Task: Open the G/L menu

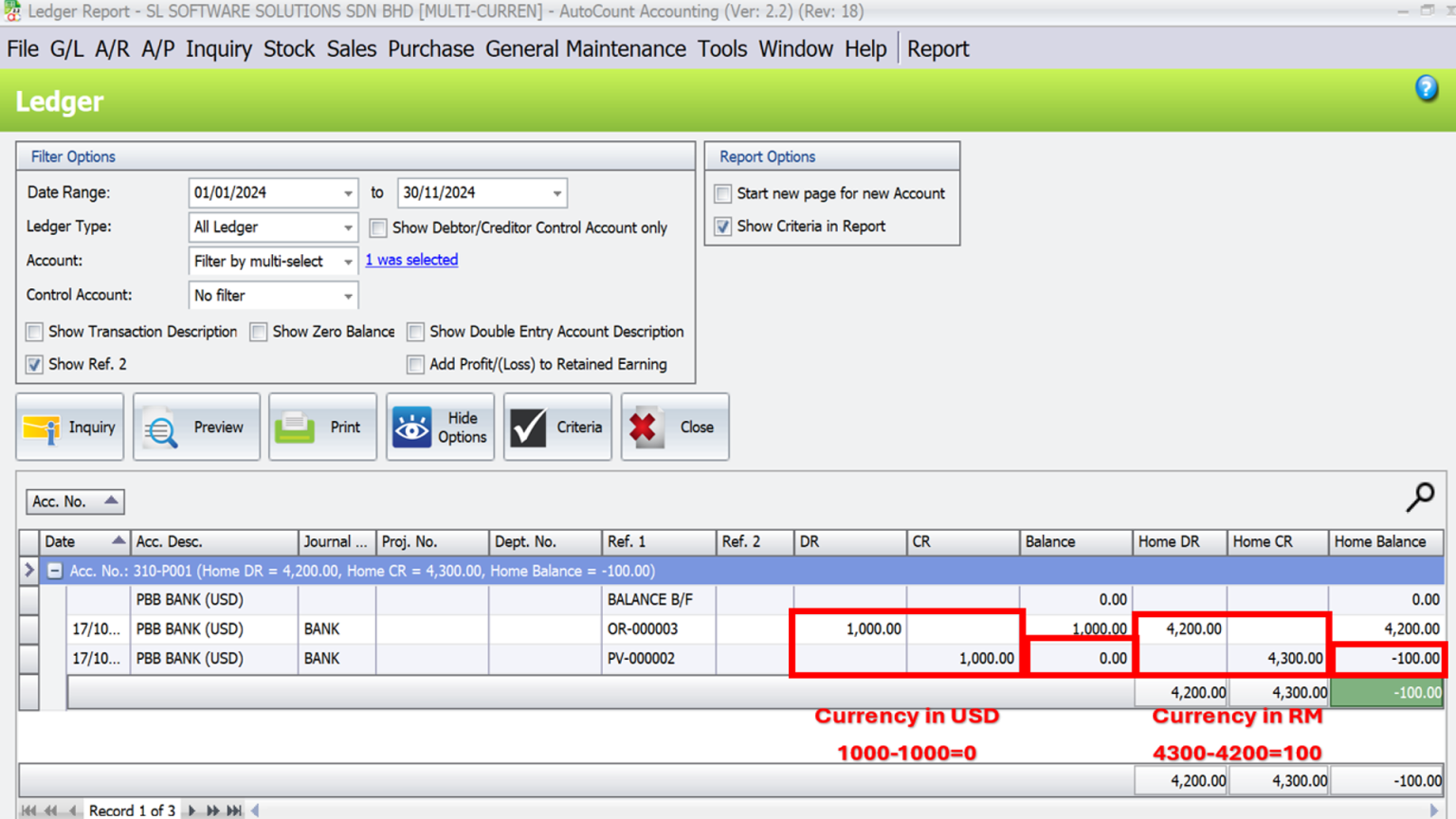Action: [66, 49]
